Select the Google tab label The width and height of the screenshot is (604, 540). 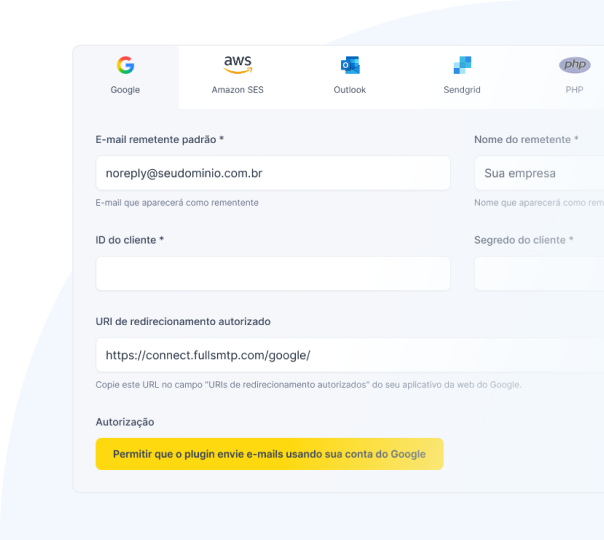[125, 90]
